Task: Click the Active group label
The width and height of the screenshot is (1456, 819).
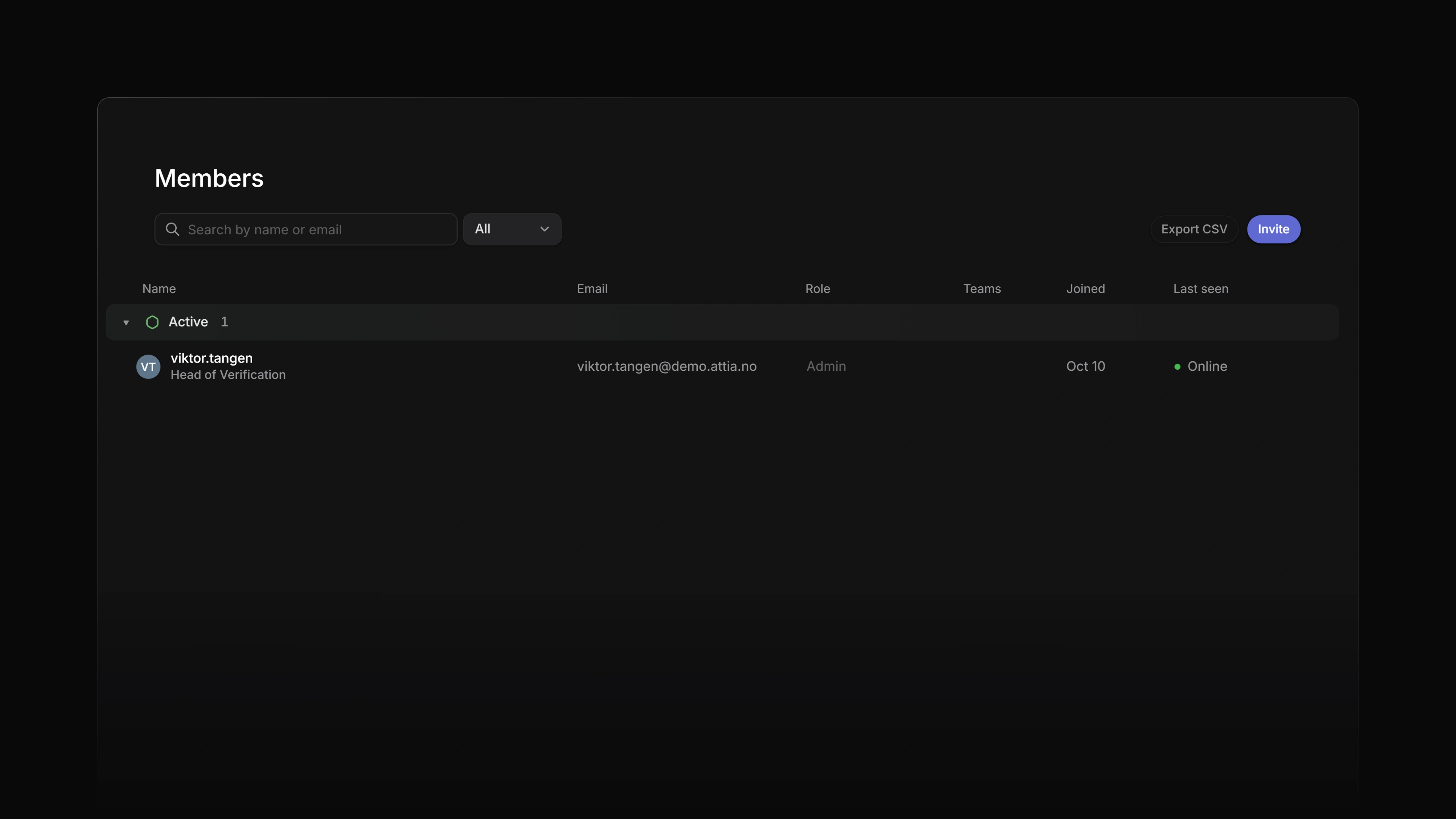Action: pos(188,322)
